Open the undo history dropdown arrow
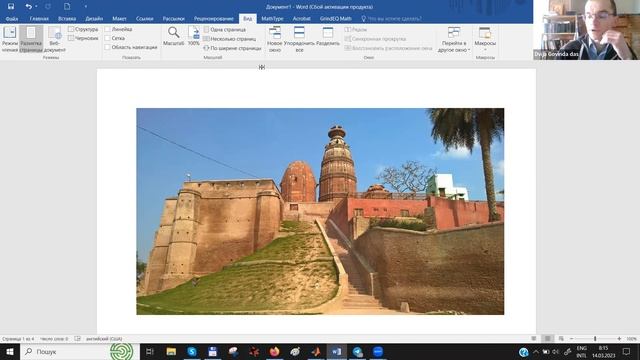Screen dimensions: 640x360 tap(36, 7)
